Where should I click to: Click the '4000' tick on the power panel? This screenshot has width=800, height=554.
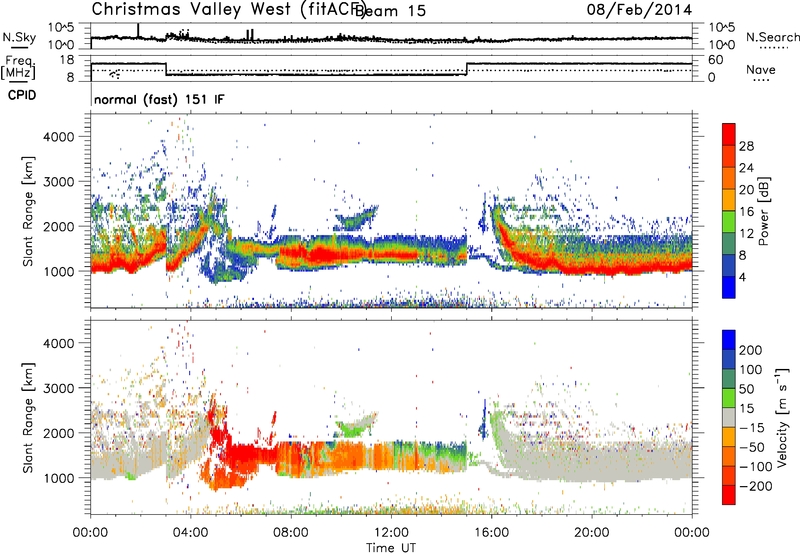point(58,137)
